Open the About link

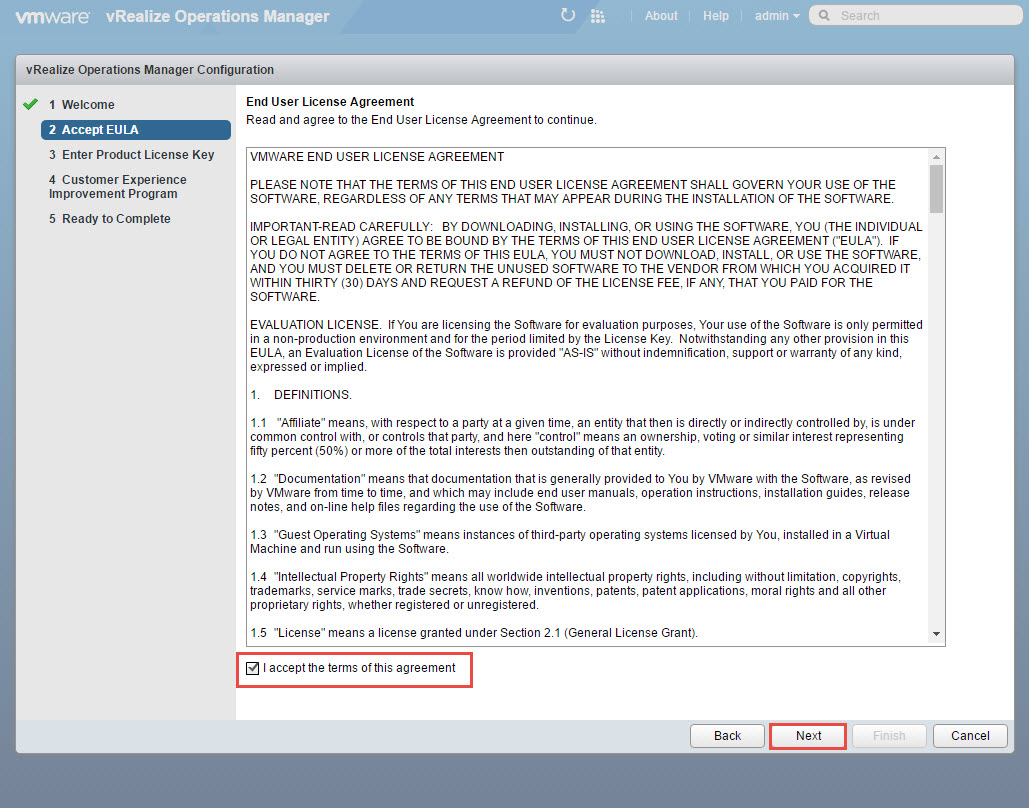click(x=661, y=16)
